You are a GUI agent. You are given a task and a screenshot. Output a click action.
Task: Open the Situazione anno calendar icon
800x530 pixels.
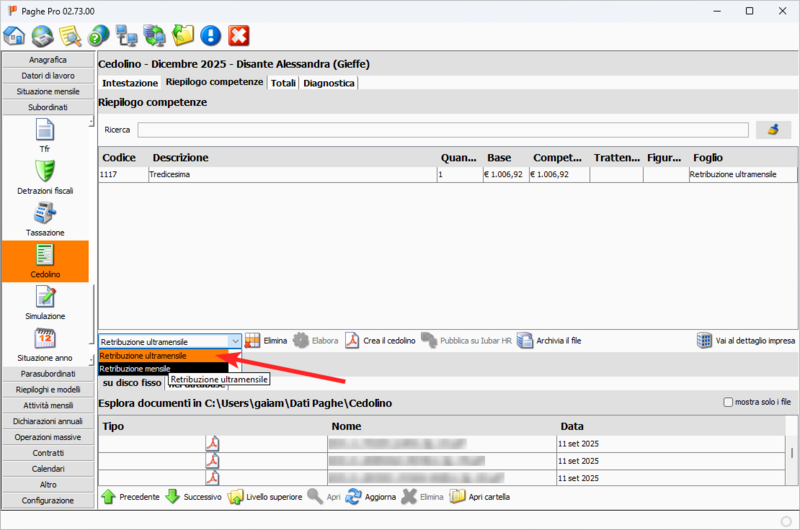point(44,339)
